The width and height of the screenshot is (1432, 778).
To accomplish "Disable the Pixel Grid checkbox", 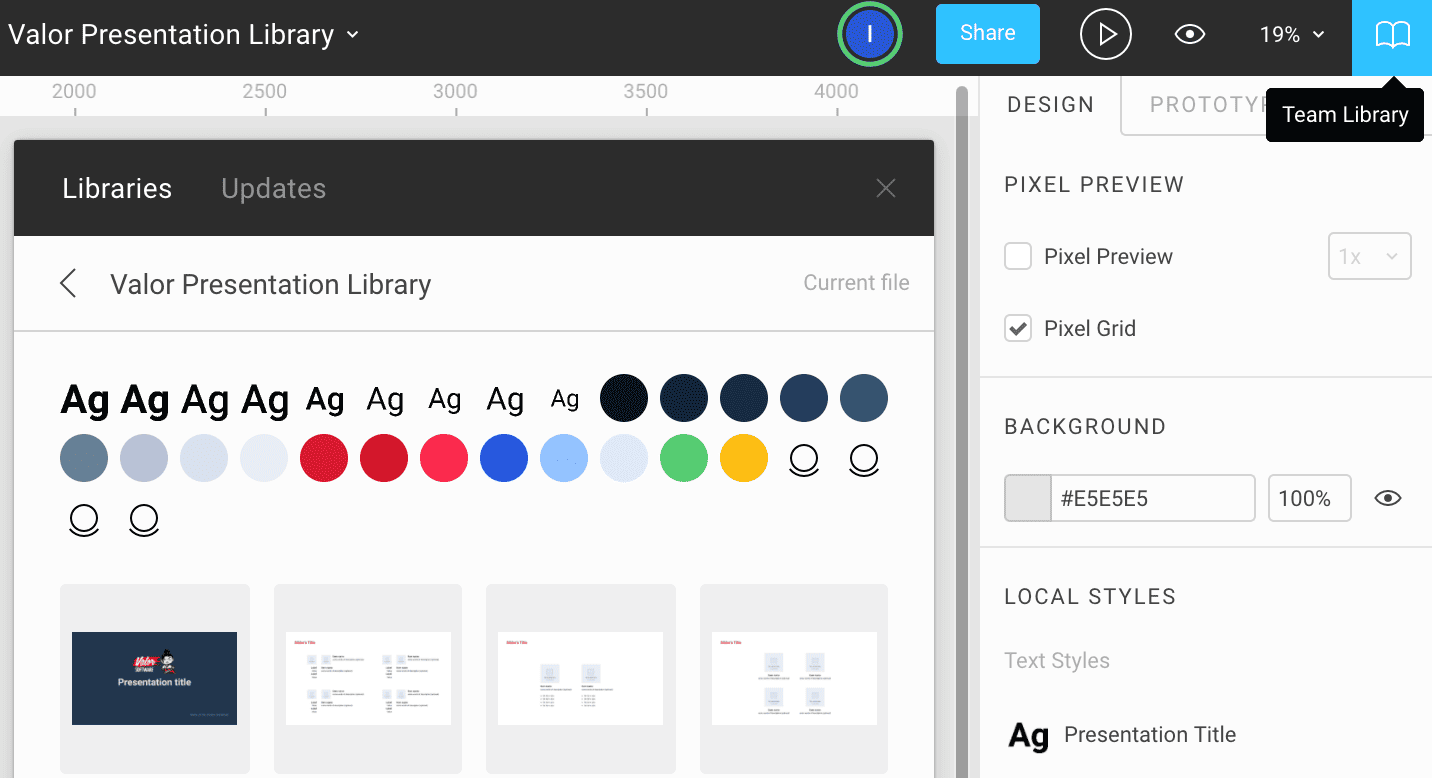I will click(x=1017, y=327).
